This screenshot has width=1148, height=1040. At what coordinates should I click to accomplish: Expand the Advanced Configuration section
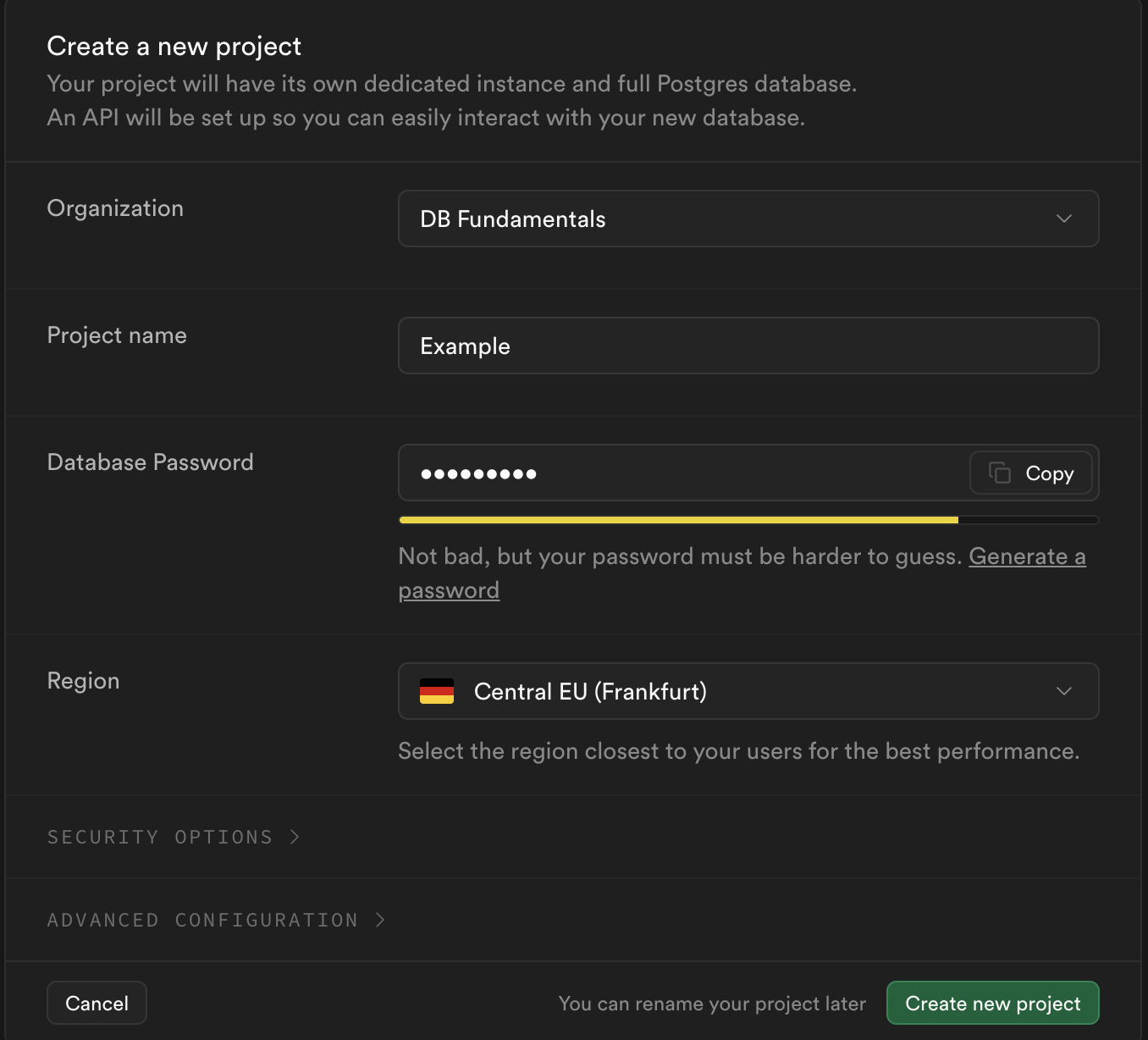[x=203, y=920]
